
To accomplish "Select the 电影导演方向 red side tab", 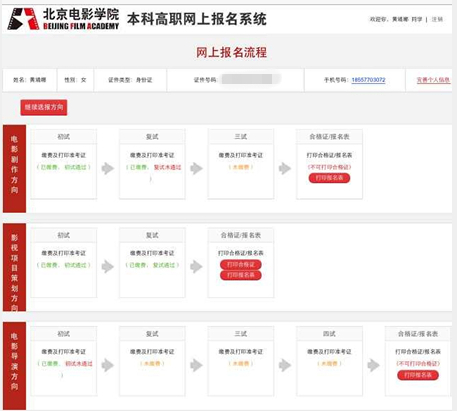I will [x=14, y=366].
